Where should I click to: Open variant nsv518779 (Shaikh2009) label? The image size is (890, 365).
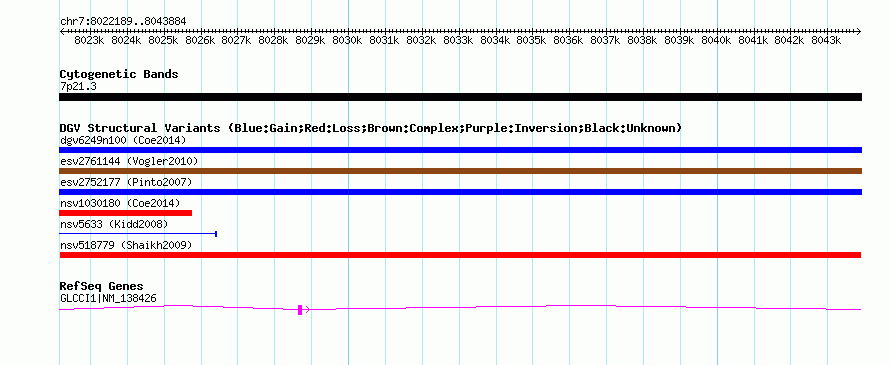126,245
